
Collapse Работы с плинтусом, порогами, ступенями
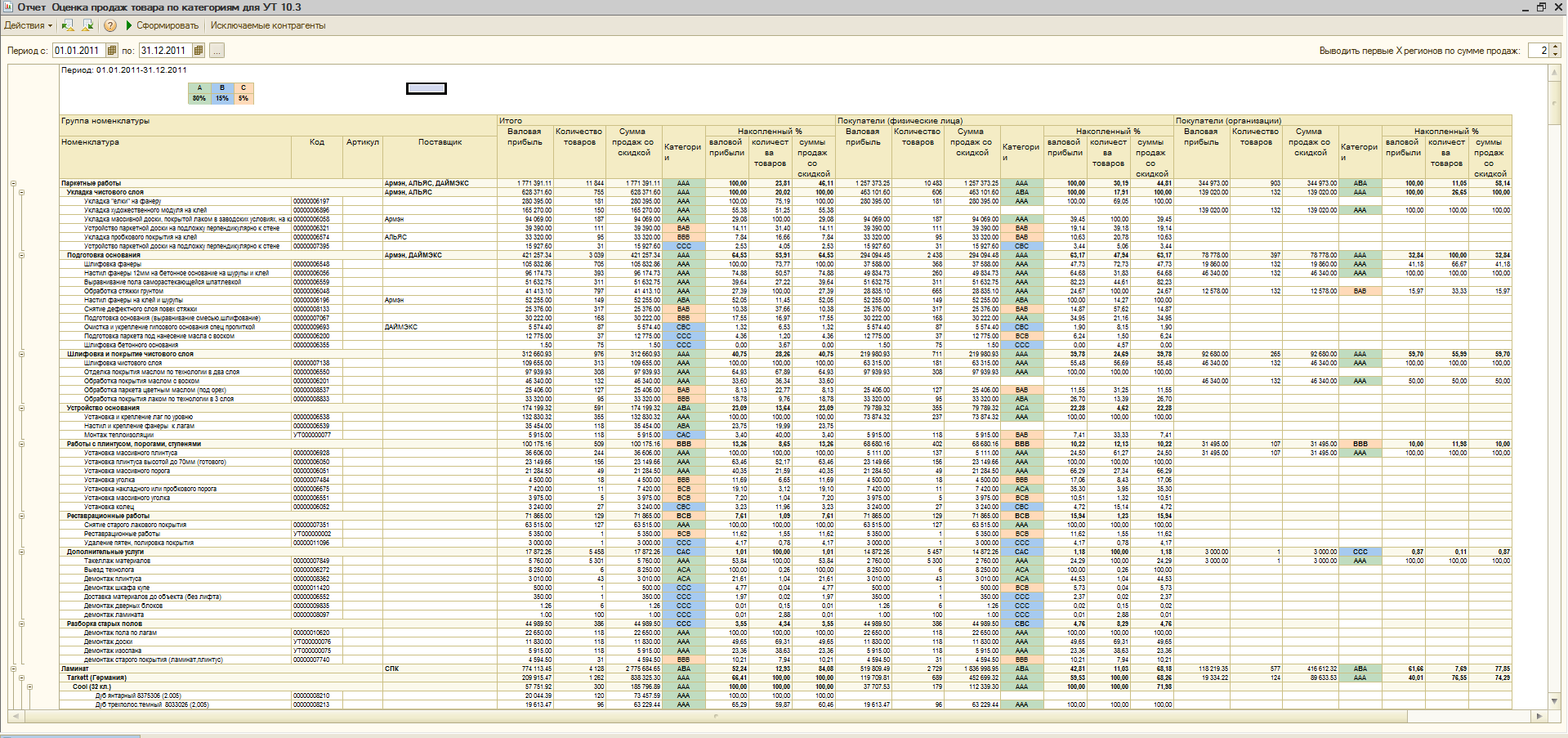[x=21, y=444]
